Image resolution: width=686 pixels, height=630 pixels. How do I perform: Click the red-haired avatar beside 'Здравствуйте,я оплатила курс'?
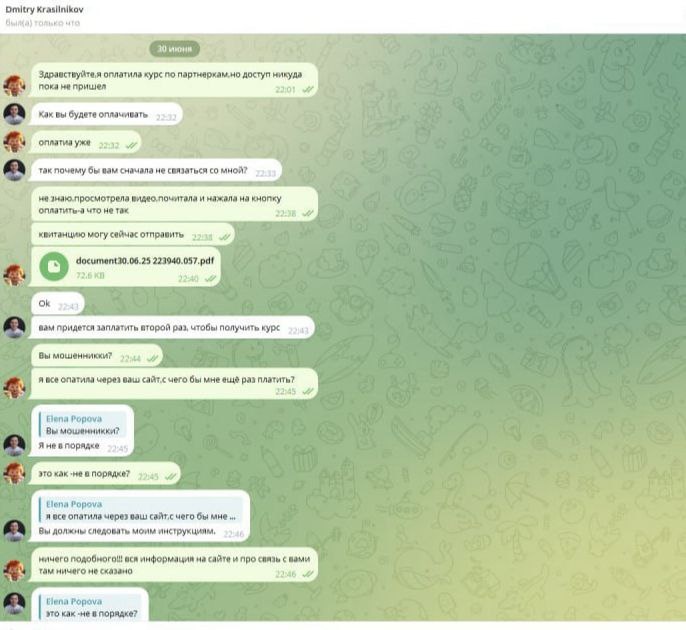pyautogui.click(x=14, y=85)
